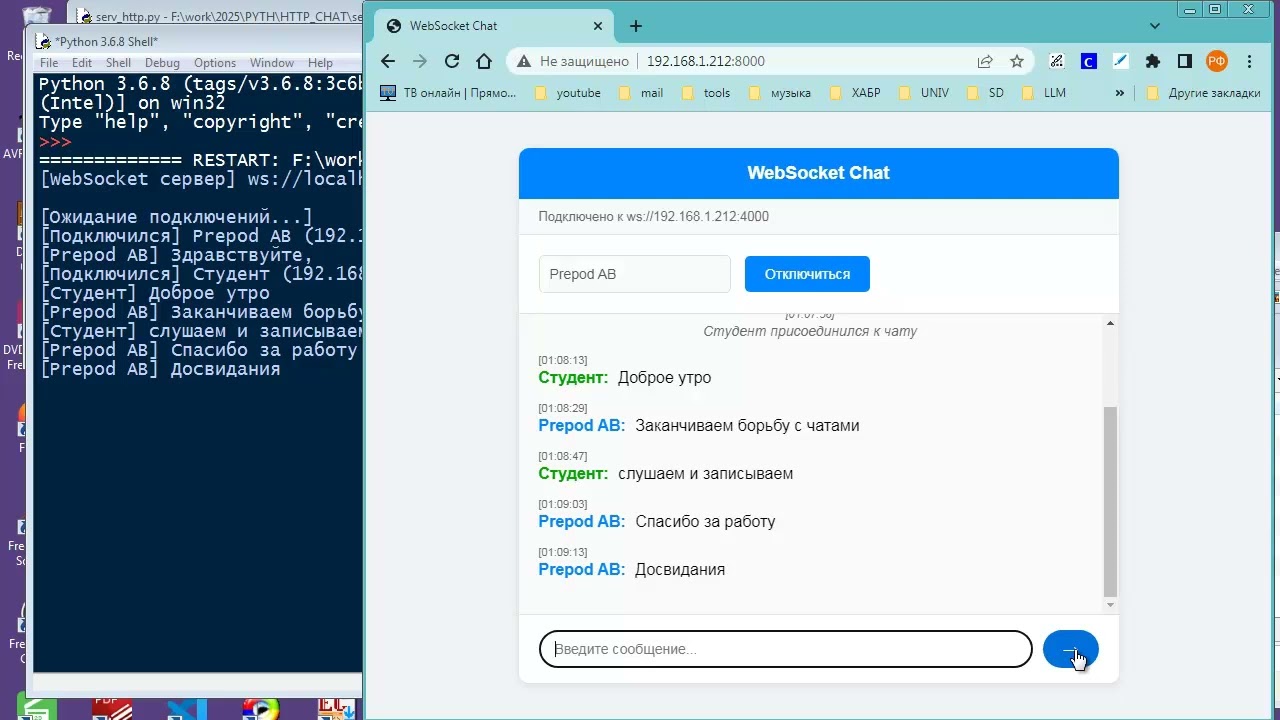Click the Подключено к ws:// status text

coord(653,217)
